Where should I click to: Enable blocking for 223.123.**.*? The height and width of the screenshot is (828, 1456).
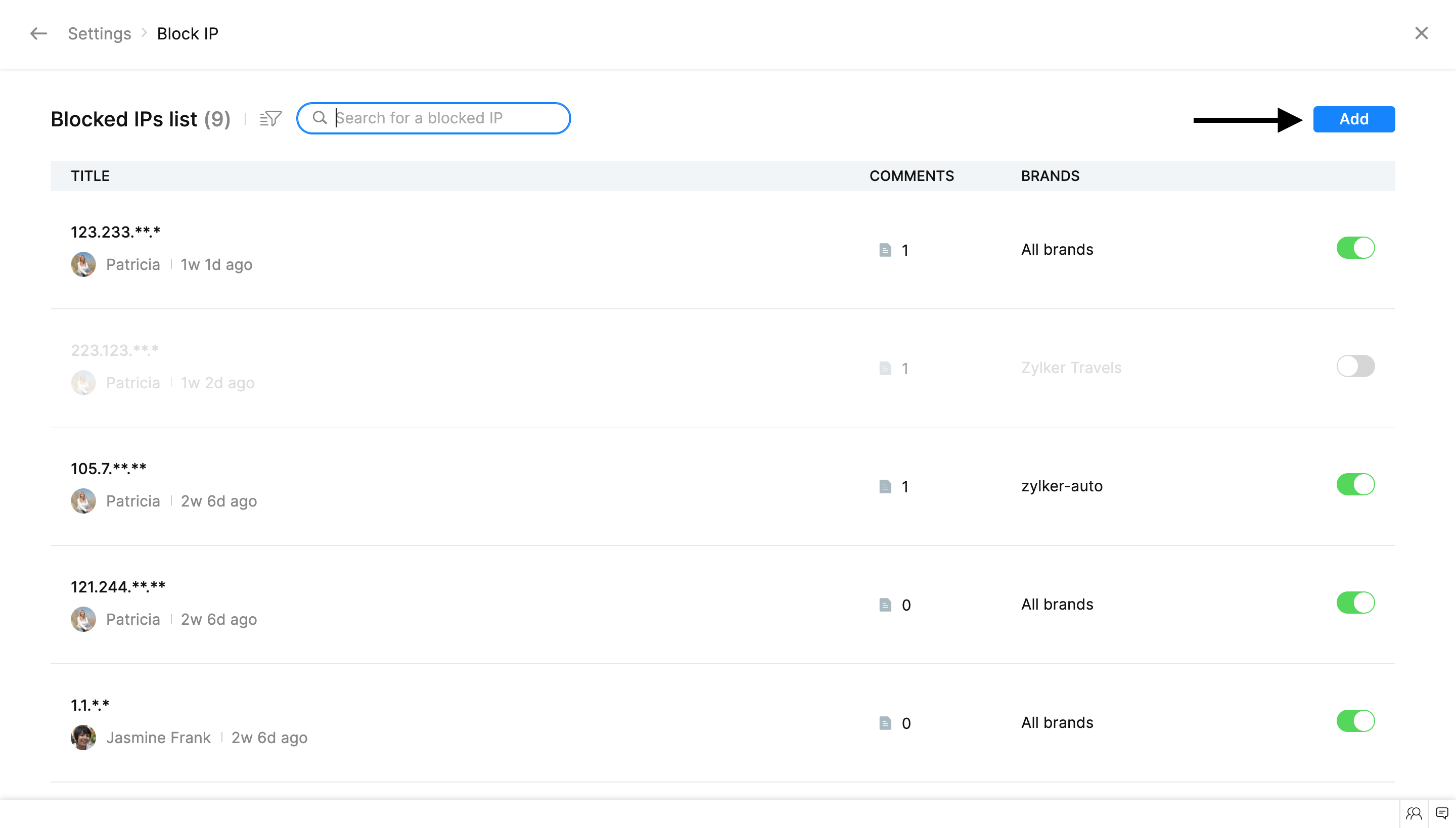pos(1355,366)
